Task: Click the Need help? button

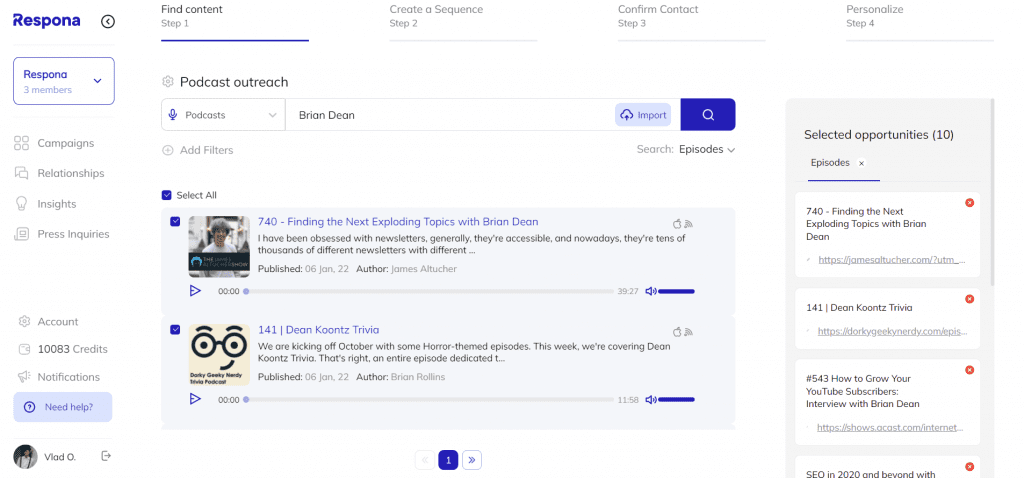Action: (x=63, y=407)
